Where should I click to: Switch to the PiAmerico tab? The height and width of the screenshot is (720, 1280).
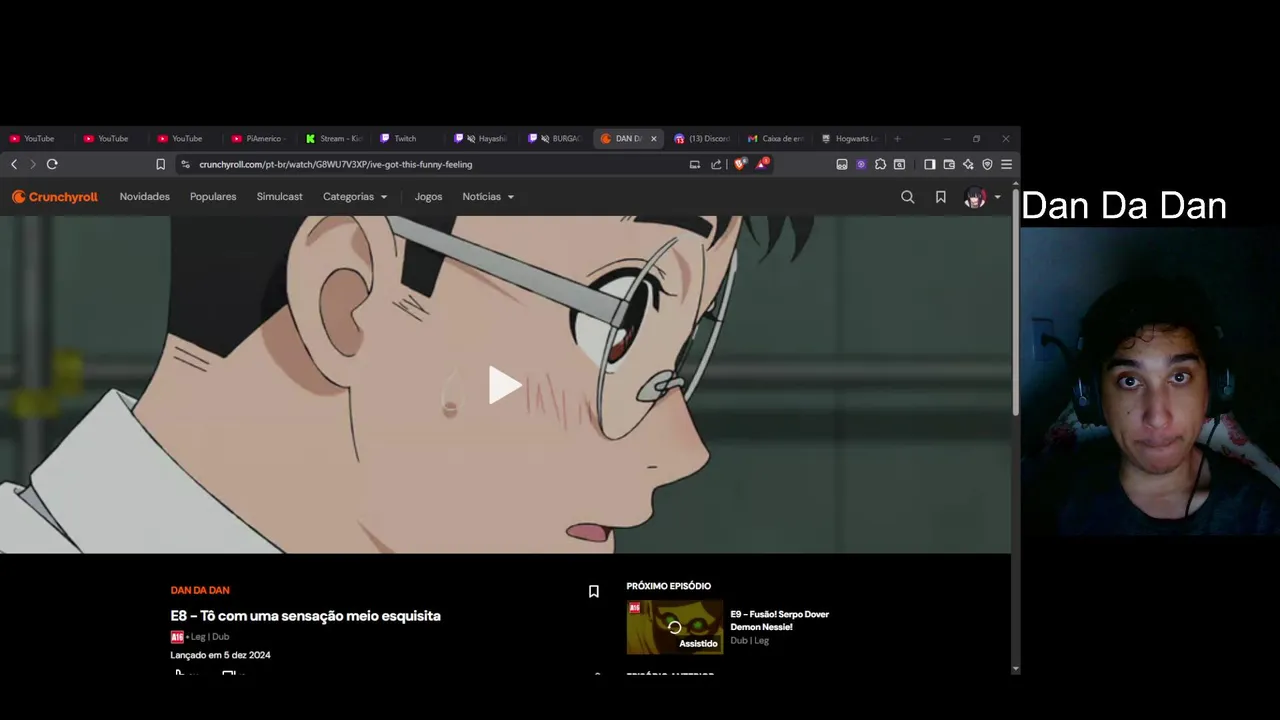[260, 139]
